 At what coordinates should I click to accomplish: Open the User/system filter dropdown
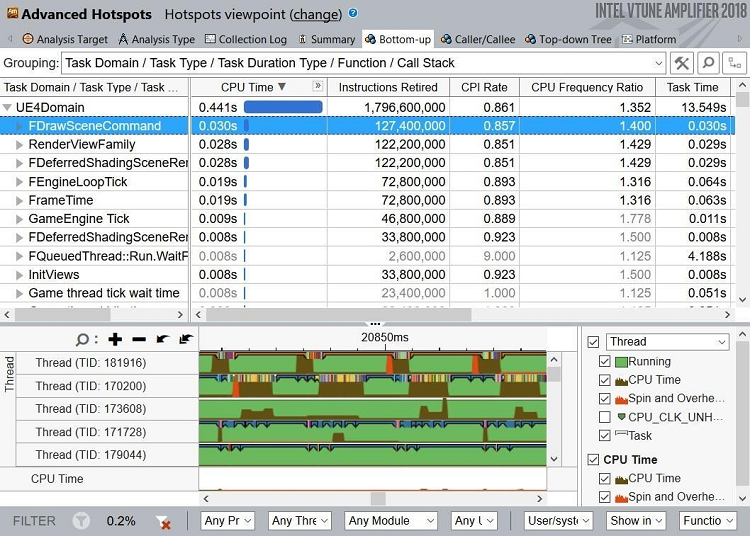tap(558, 521)
